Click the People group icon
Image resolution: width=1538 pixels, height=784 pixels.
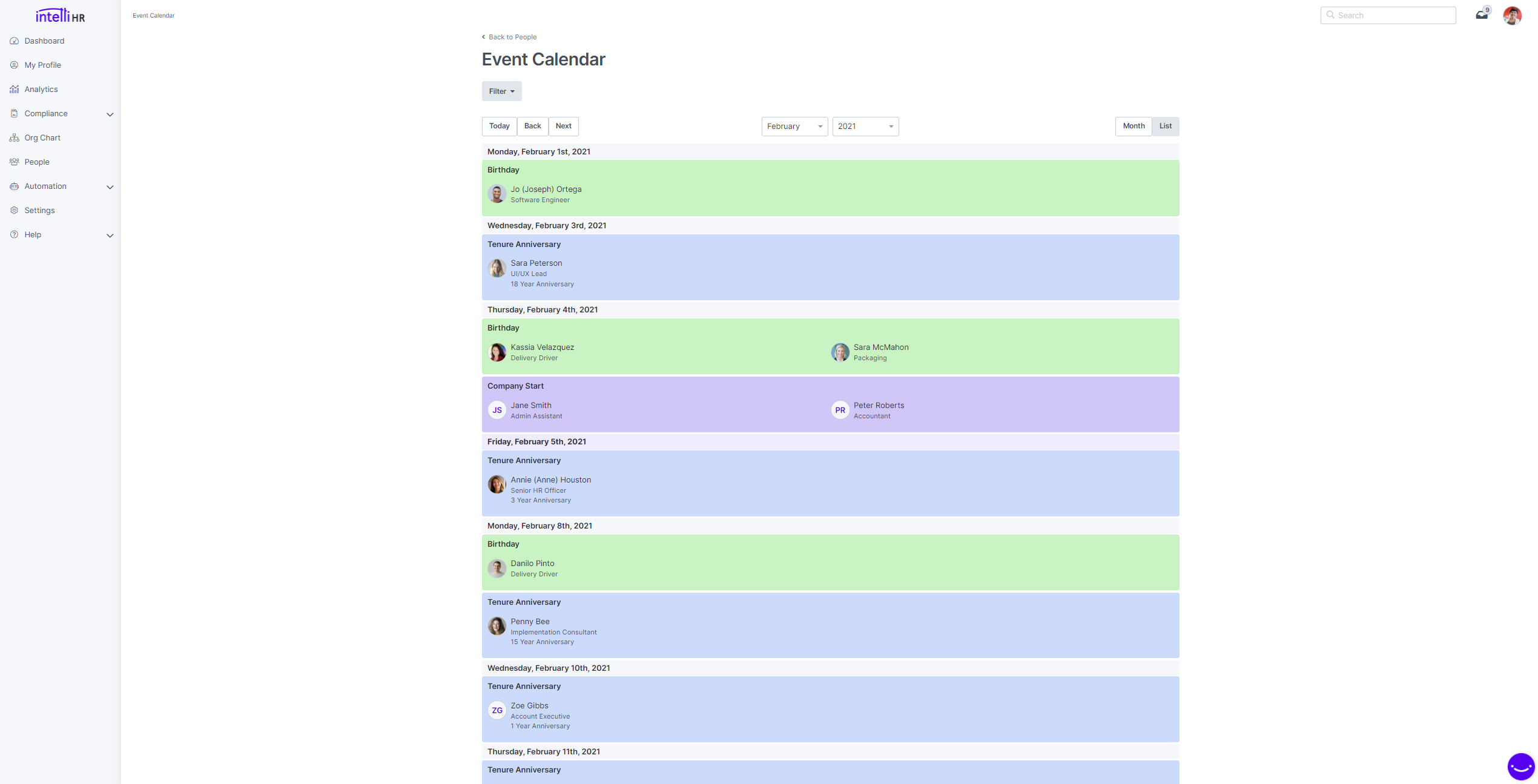[14, 162]
